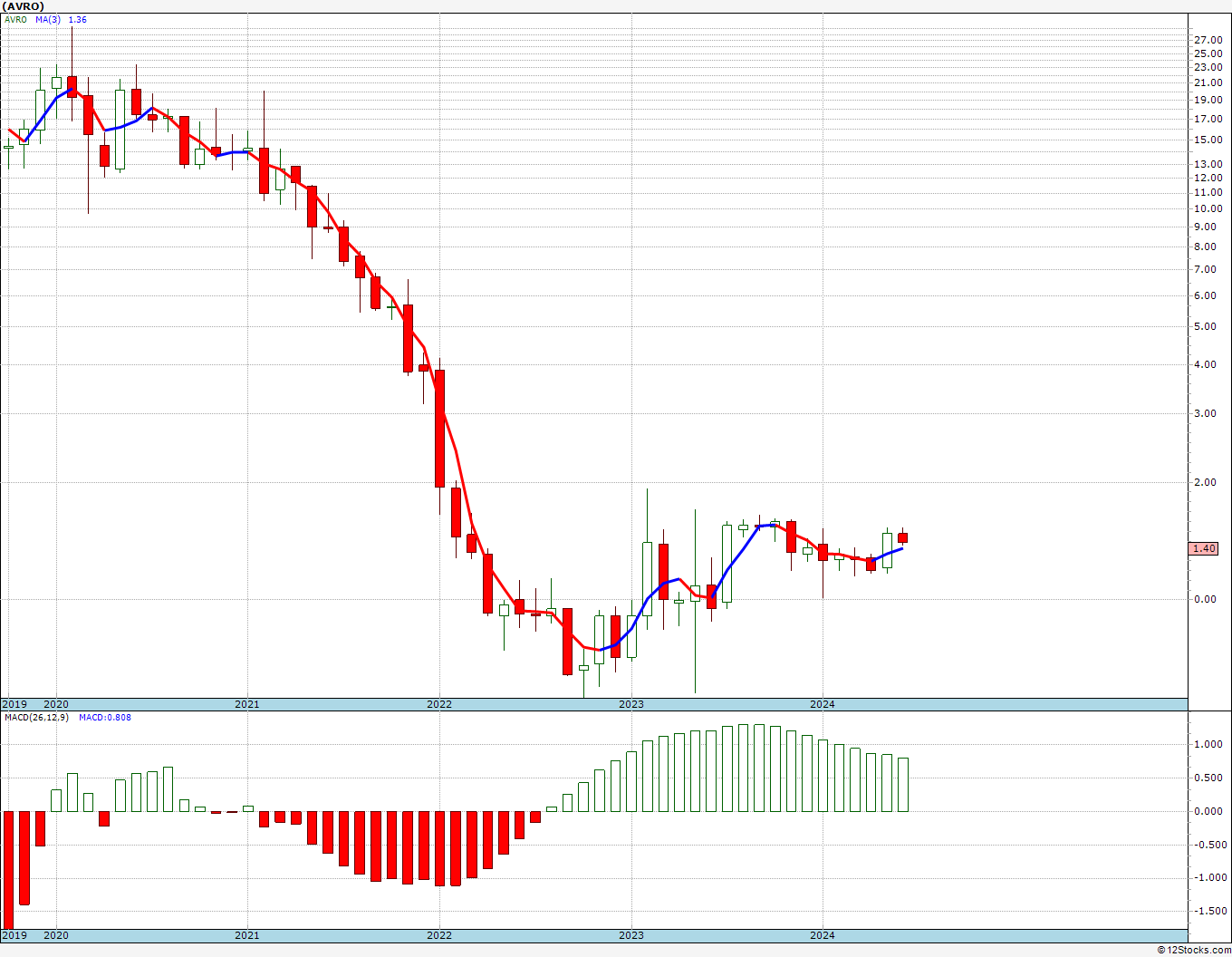The height and width of the screenshot is (957, 1232).
Task: Select the 2023 marker on price timeline
Action: click(630, 704)
